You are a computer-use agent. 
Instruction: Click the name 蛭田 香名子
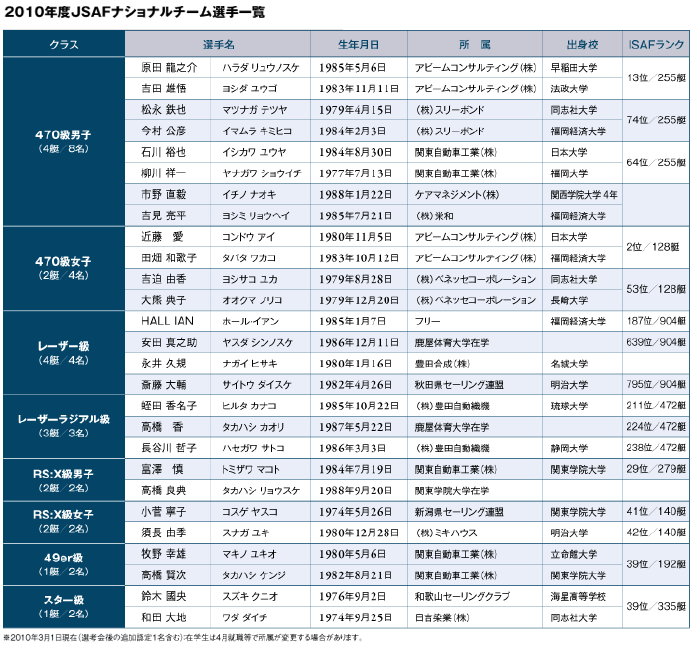click(169, 406)
